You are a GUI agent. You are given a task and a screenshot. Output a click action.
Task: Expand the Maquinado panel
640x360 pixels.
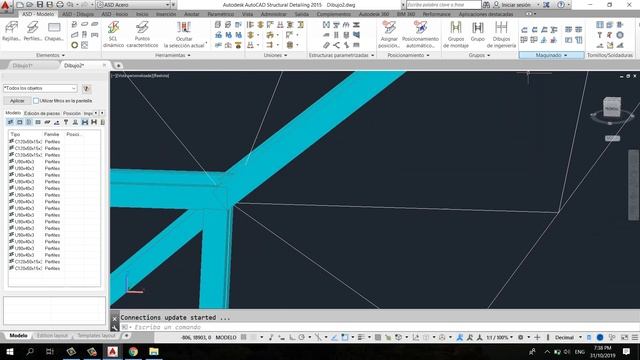[x=551, y=55]
